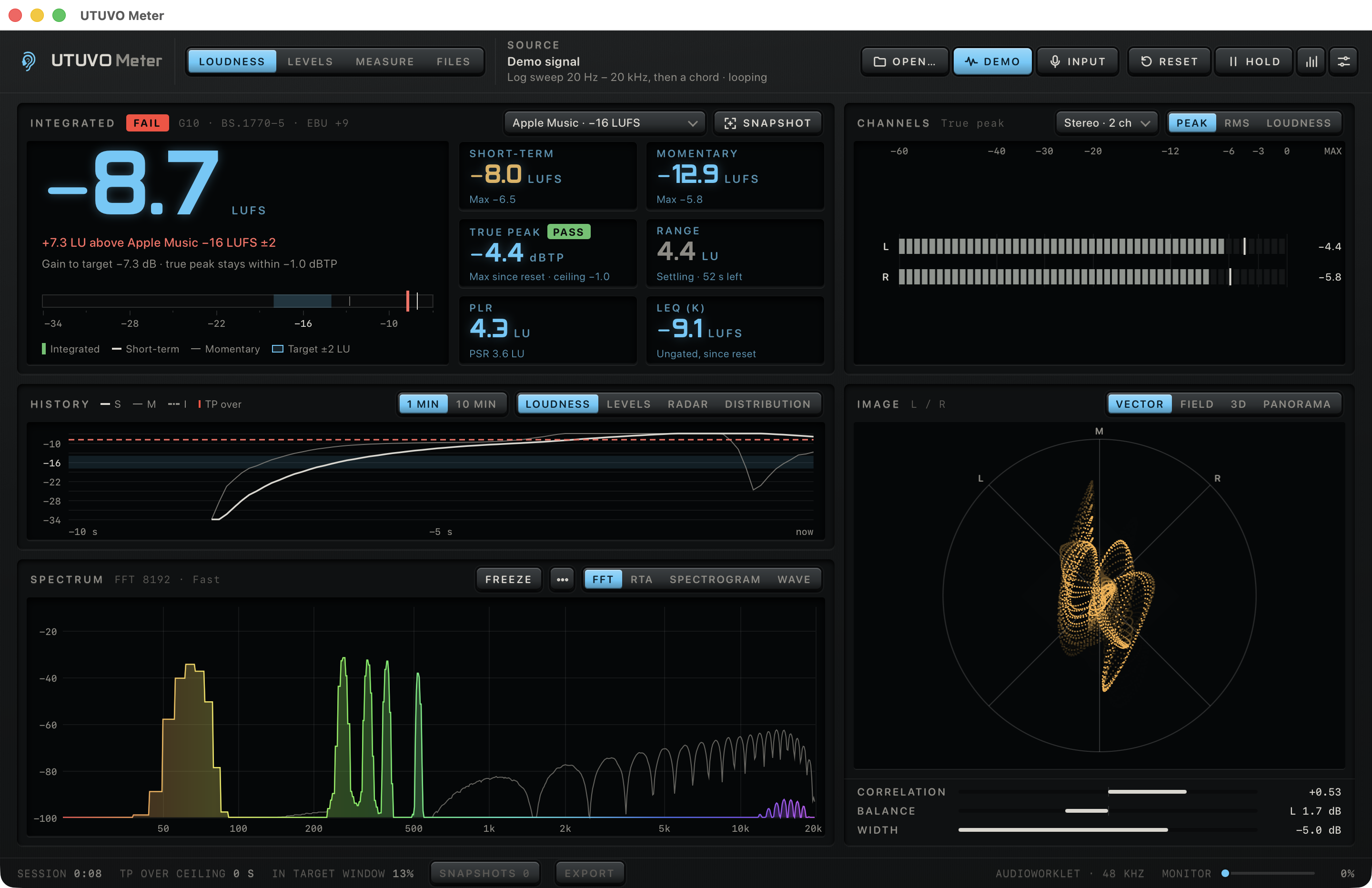Switch image view to Panorama

(1297, 404)
